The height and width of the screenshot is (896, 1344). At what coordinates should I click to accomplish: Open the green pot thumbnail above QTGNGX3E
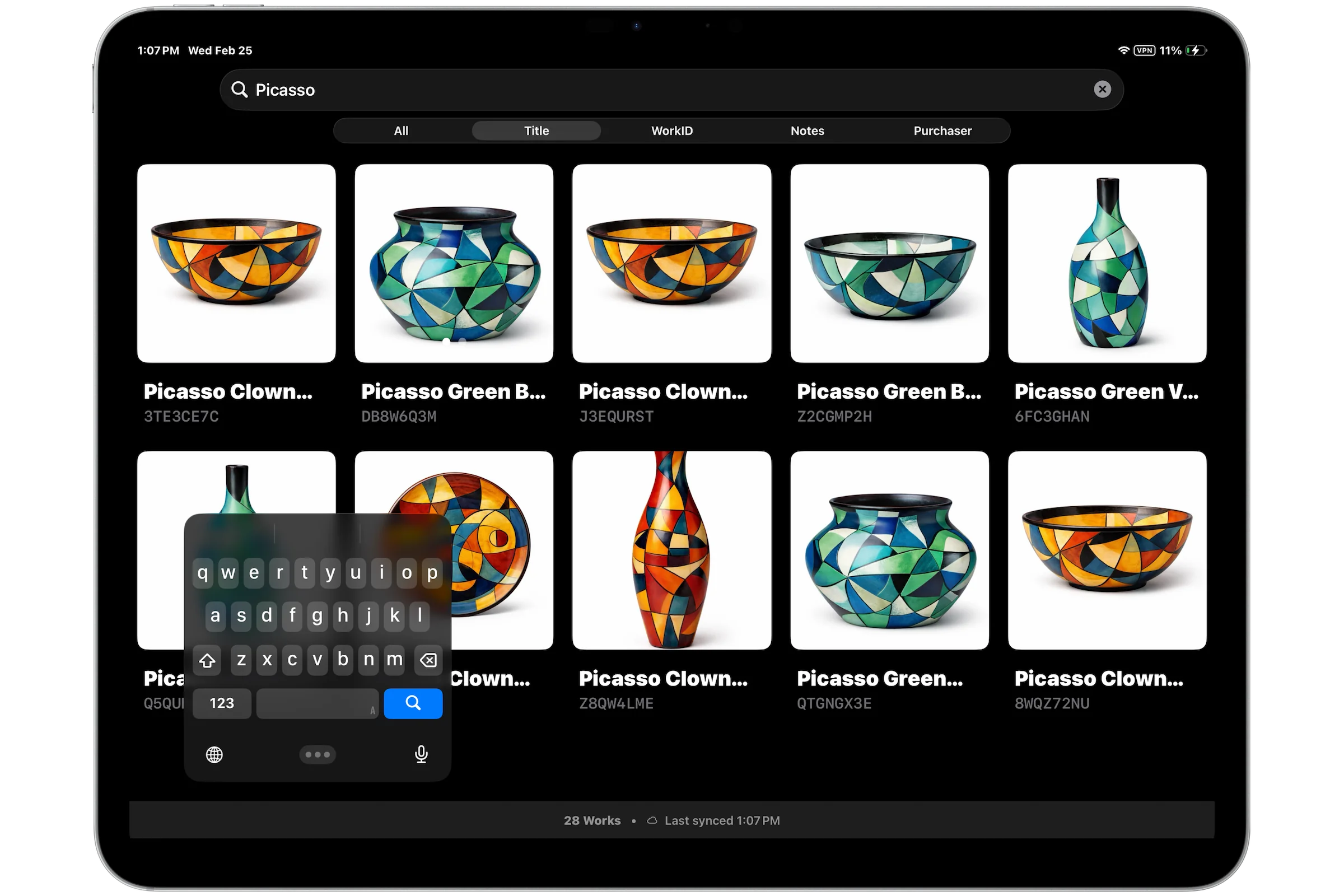coord(890,550)
